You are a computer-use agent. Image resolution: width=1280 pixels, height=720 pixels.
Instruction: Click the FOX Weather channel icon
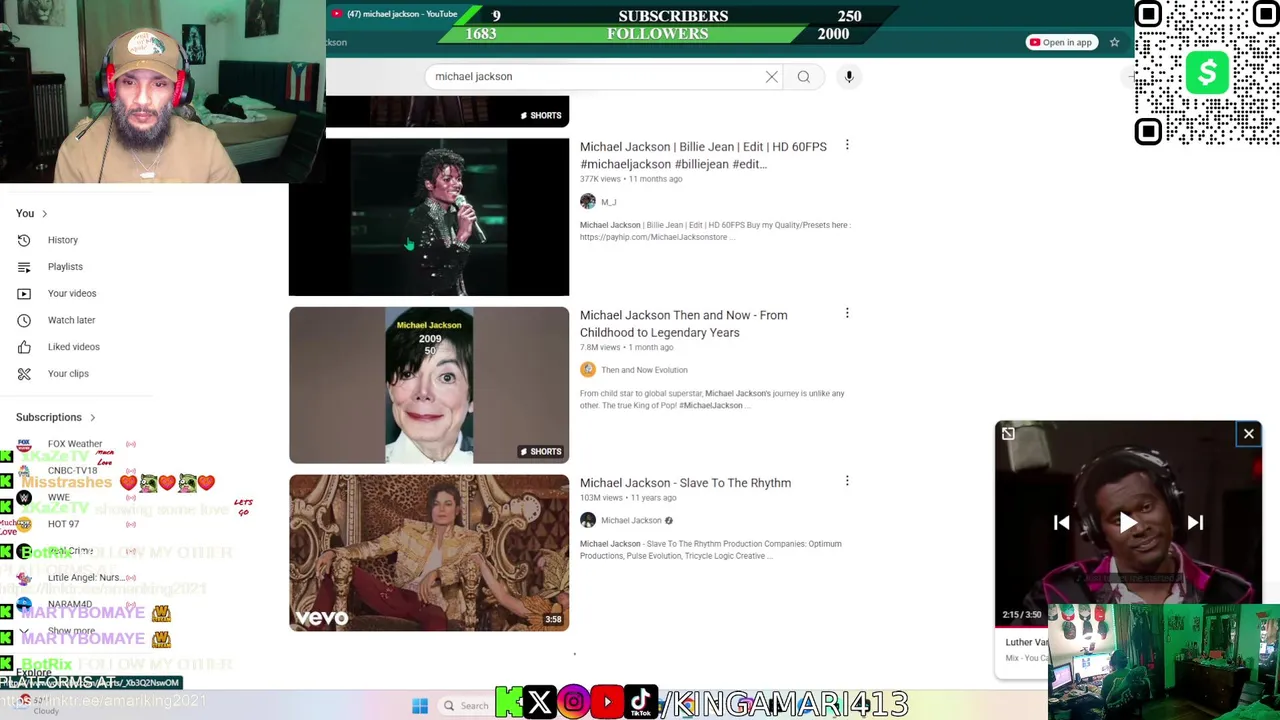point(24,444)
